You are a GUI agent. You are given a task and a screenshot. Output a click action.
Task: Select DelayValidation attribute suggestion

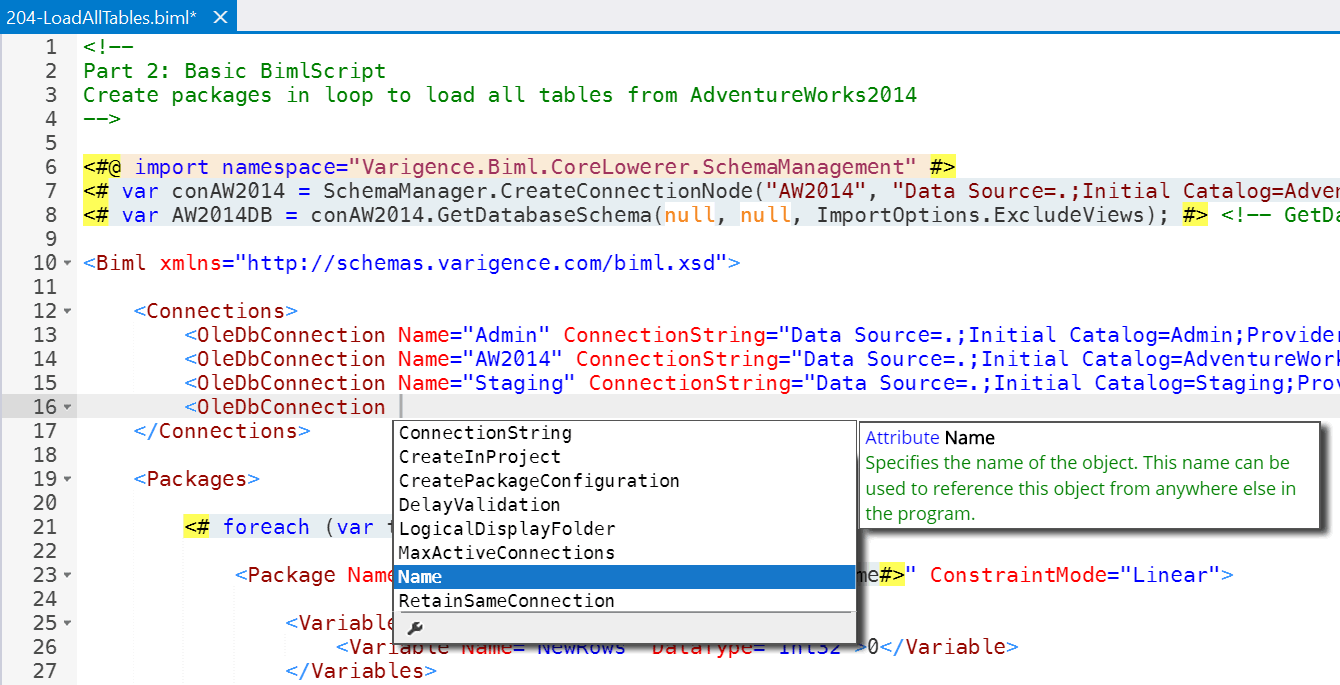(x=479, y=505)
